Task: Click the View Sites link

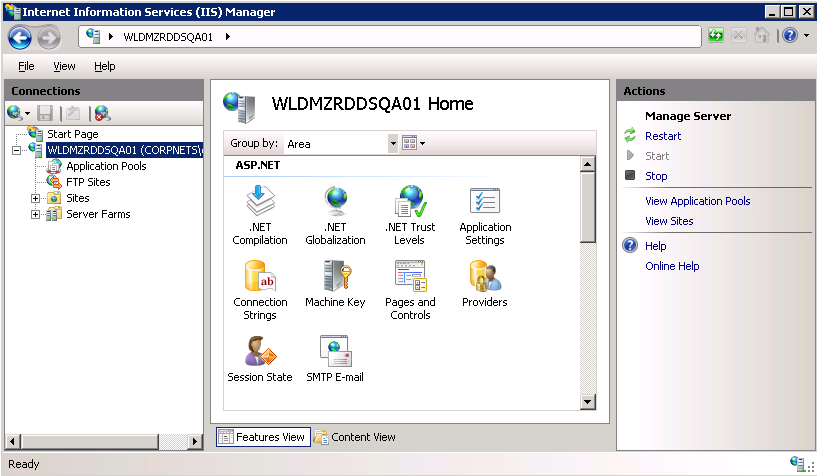Action: (669, 221)
